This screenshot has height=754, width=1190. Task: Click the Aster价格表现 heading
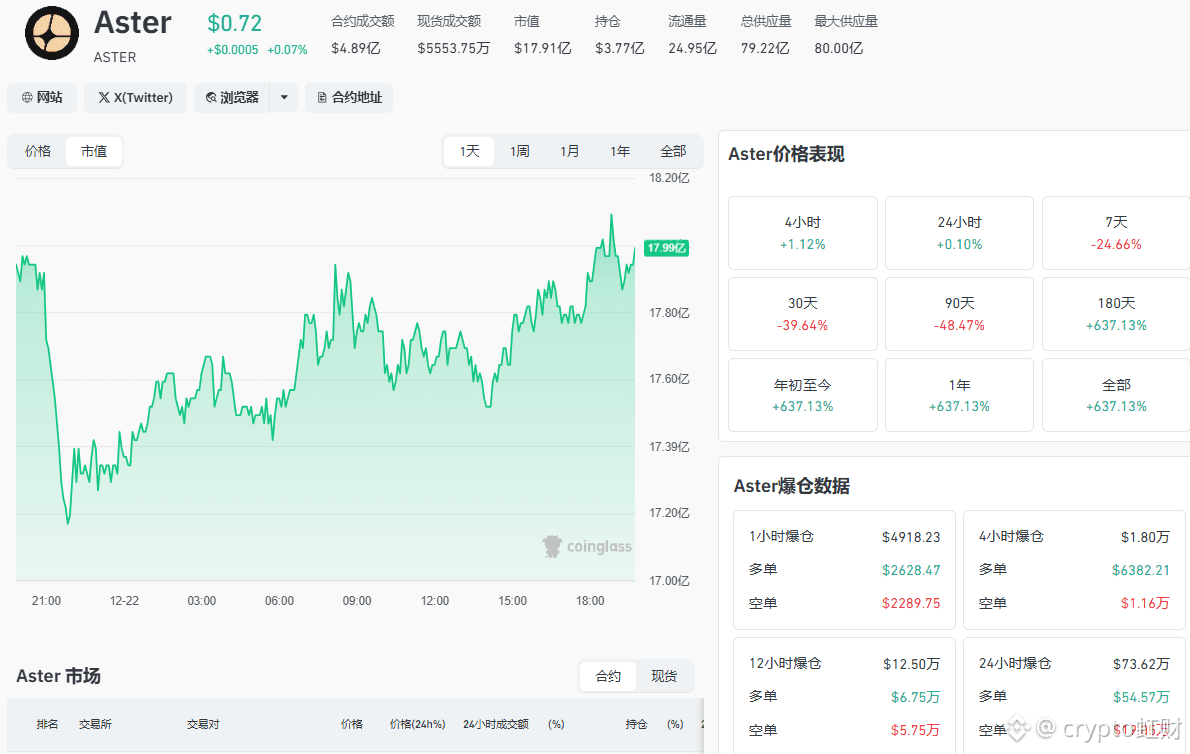tap(786, 154)
